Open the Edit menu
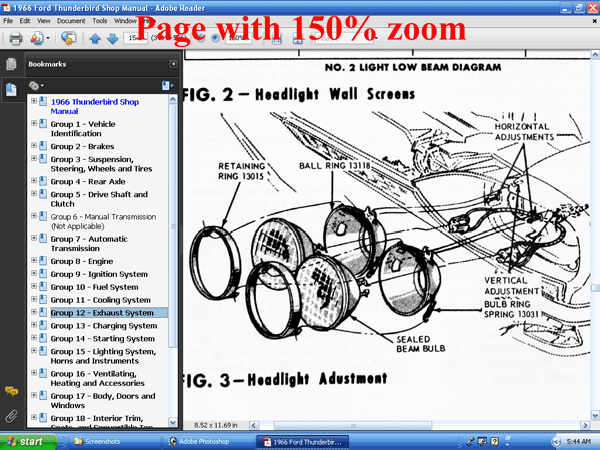Image resolution: width=600 pixels, height=450 pixels. click(25, 21)
